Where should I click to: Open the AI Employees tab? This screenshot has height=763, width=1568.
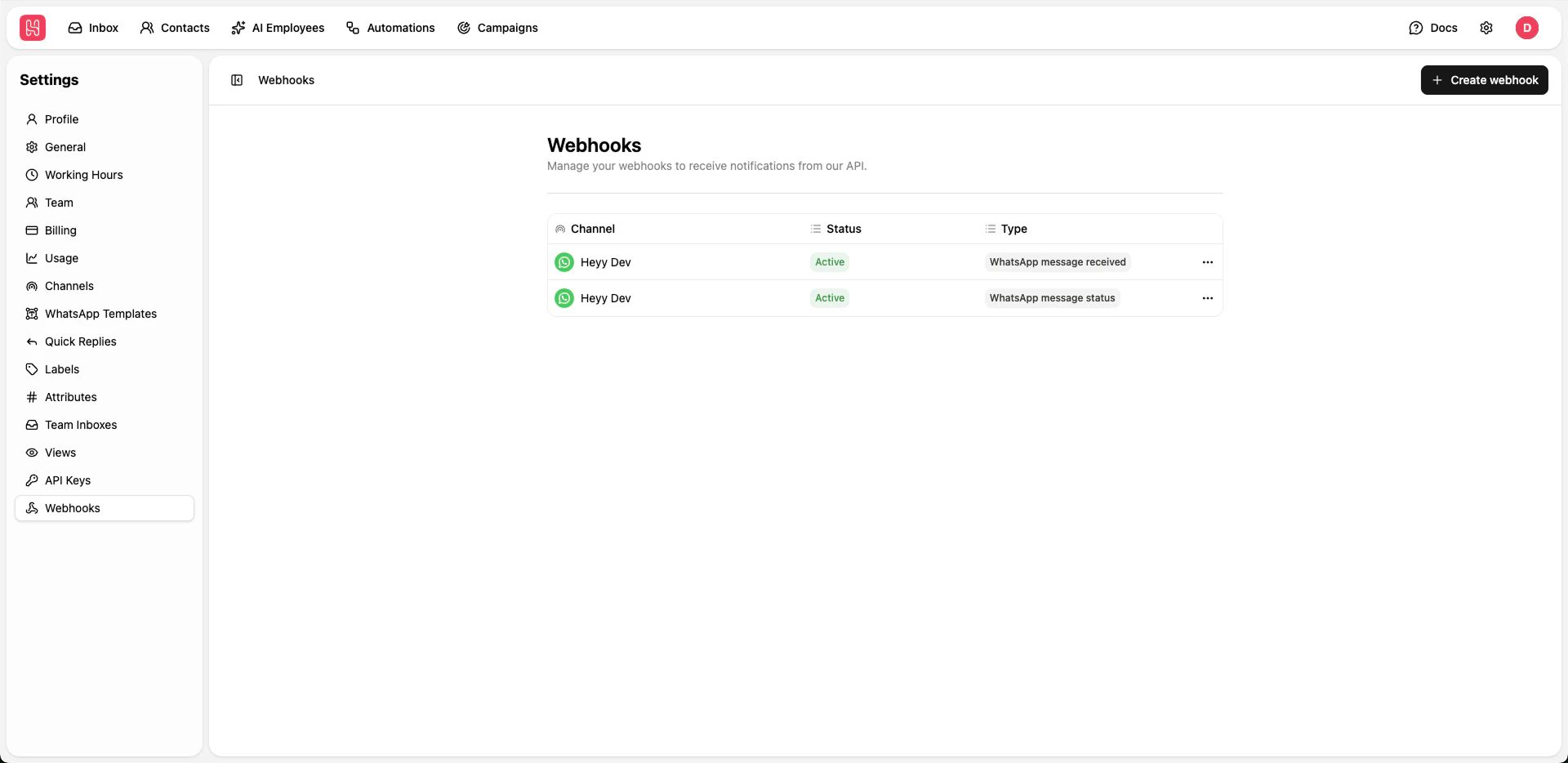click(278, 28)
